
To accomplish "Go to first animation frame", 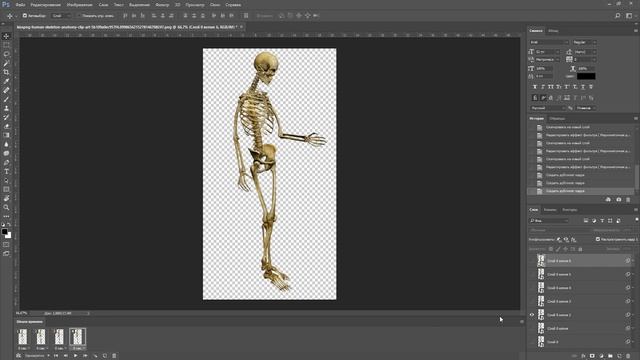I will coord(56,356).
